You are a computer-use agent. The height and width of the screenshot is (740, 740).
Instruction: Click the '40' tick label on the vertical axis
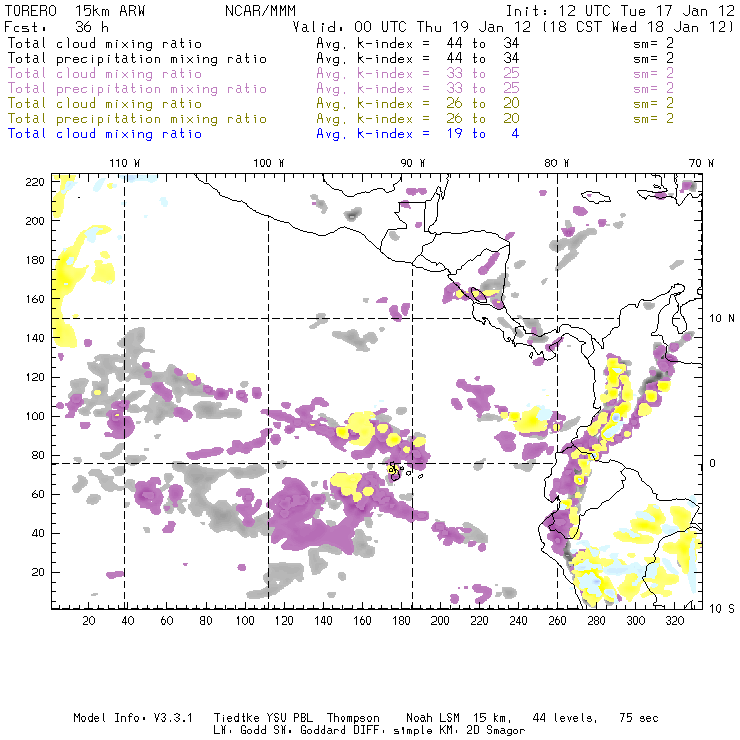point(38,533)
